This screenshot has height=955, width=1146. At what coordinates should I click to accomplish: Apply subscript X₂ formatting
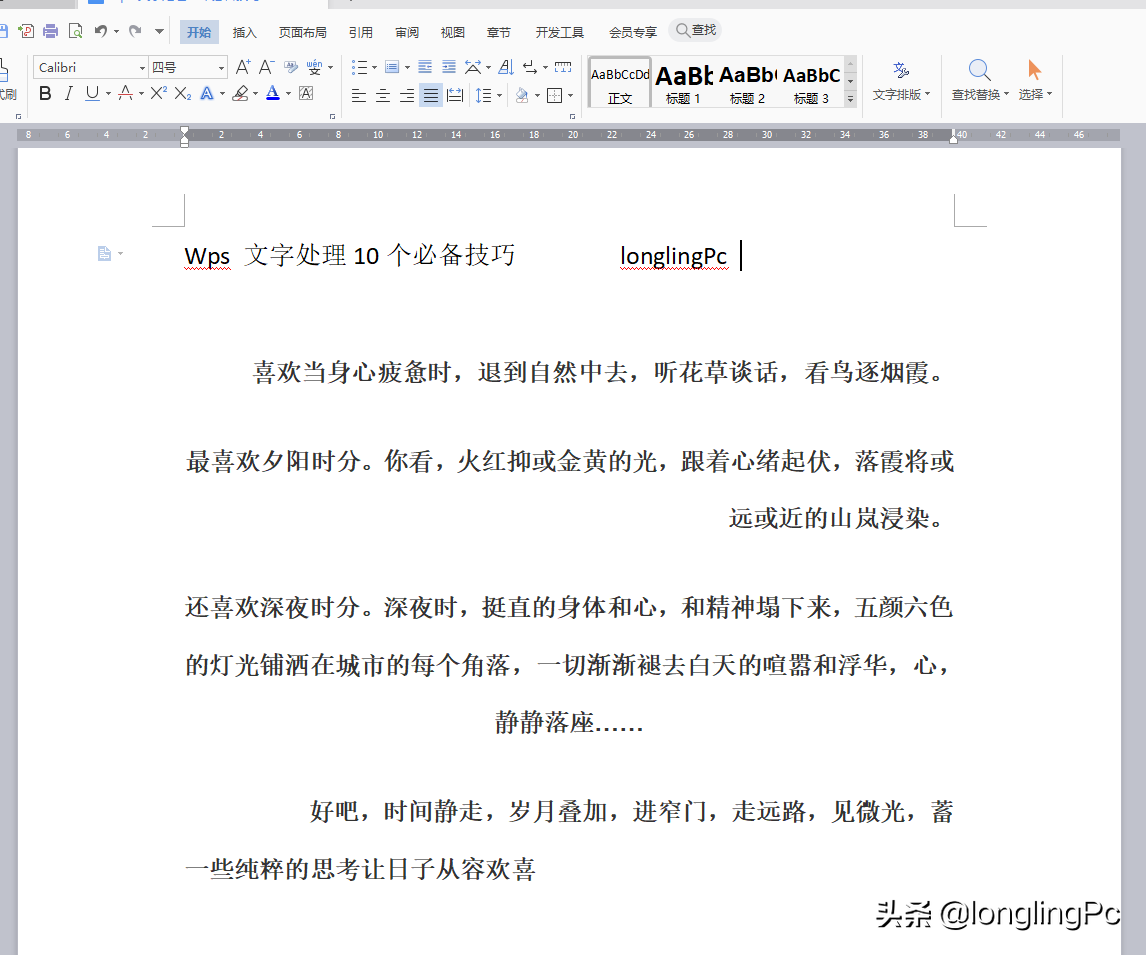(x=183, y=94)
